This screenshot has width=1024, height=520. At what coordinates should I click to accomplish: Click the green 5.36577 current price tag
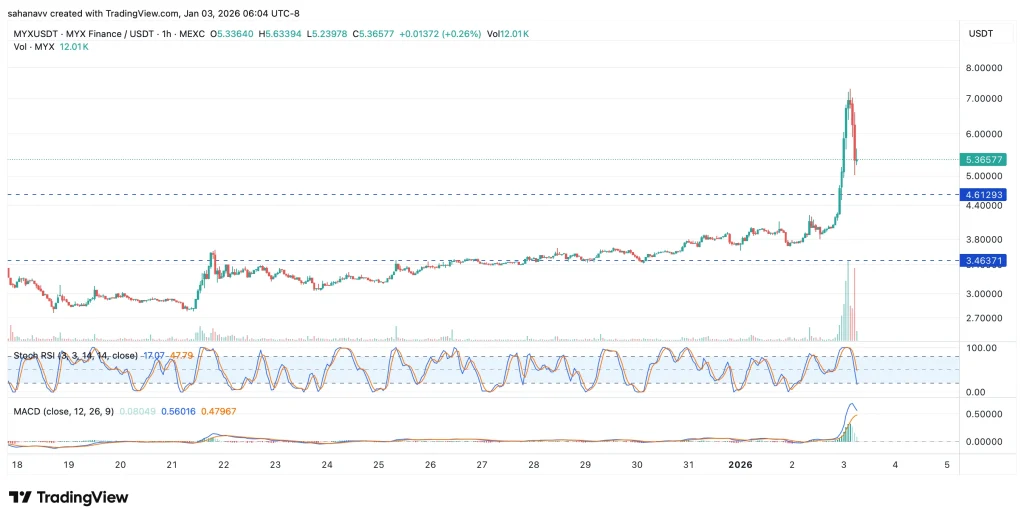pyautogui.click(x=981, y=159)
